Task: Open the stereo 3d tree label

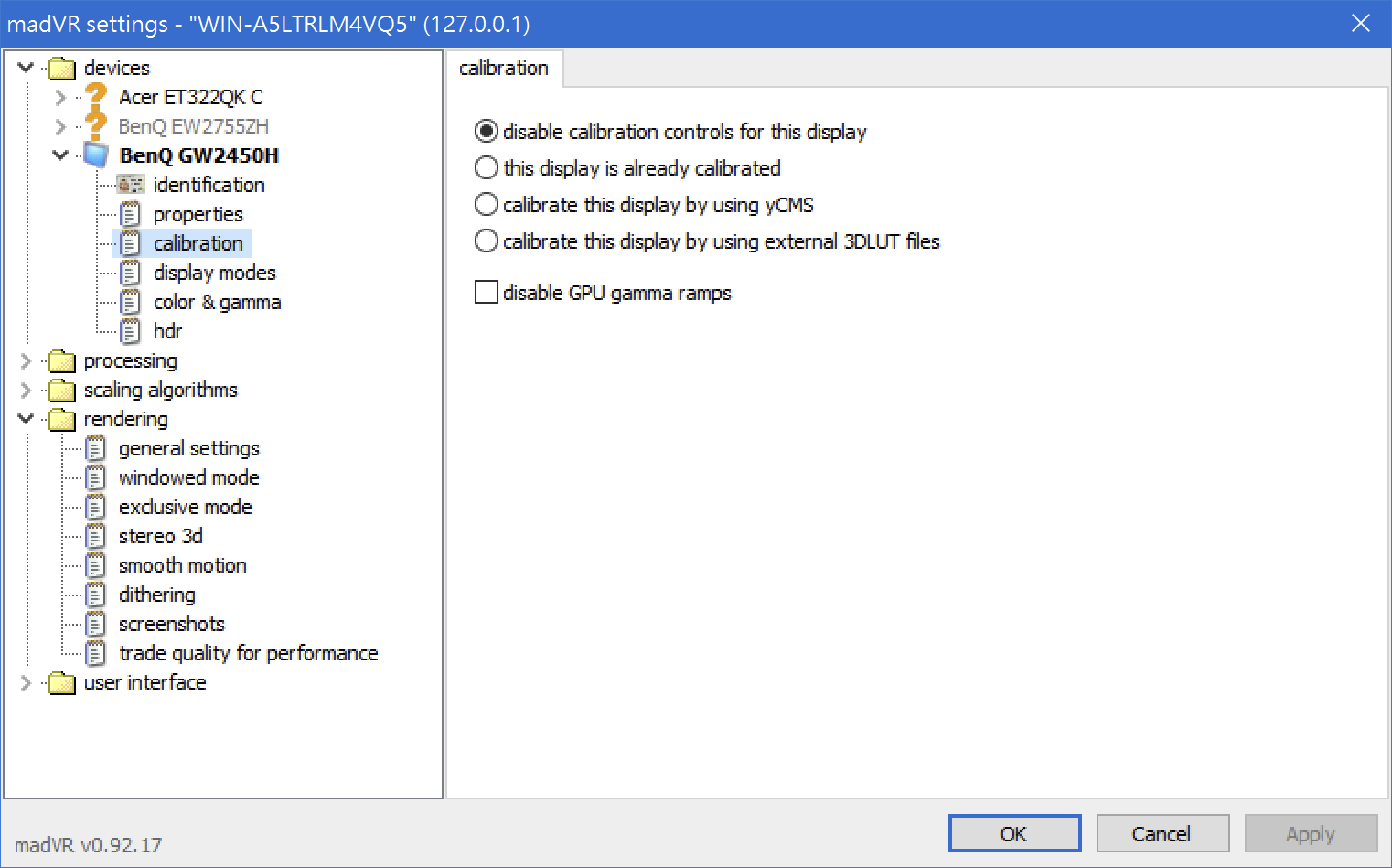Action: [161, 536]
